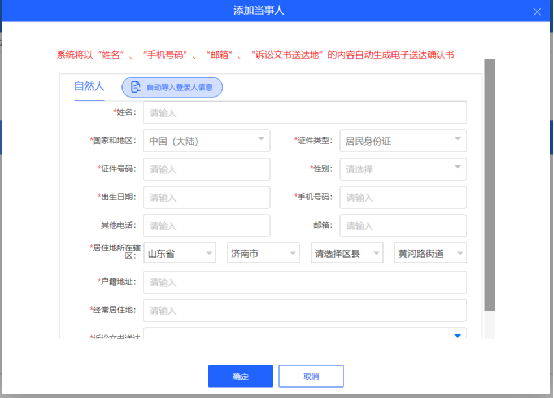Click the blue arrow of the bottom partially visible dropdown
This screenshot has width=554, height=398.
(x=458, y=335)
